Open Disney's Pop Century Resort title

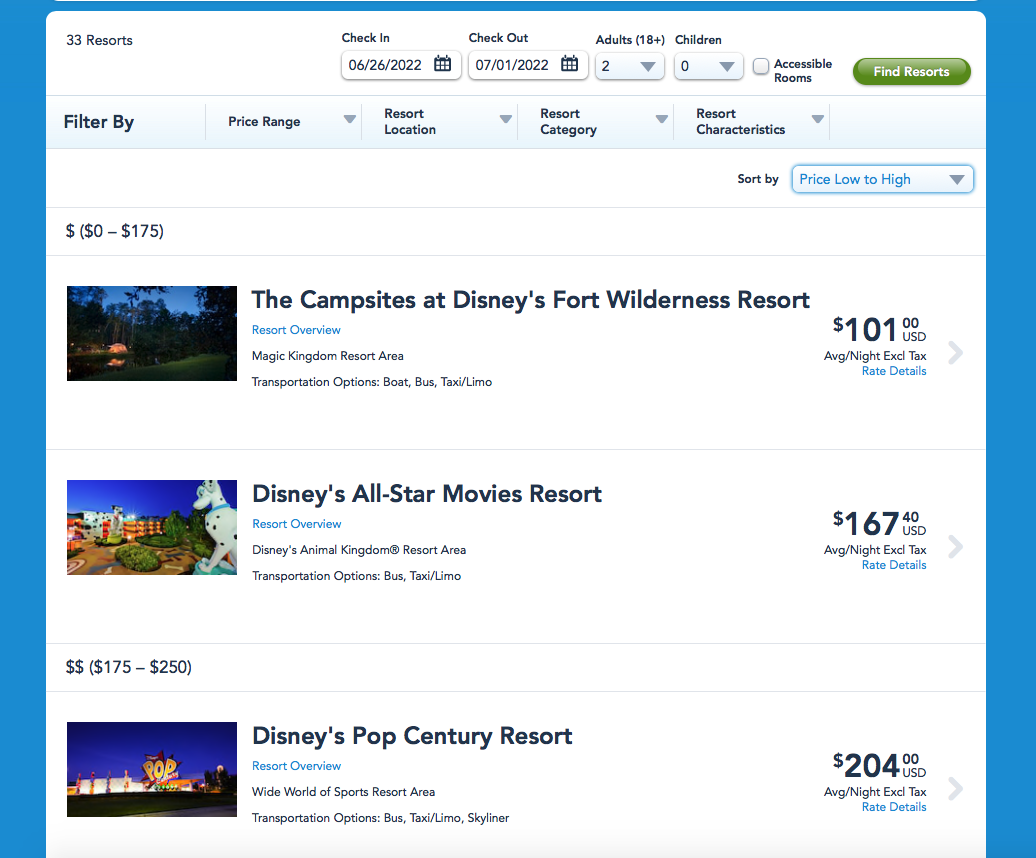click(412, 736)
